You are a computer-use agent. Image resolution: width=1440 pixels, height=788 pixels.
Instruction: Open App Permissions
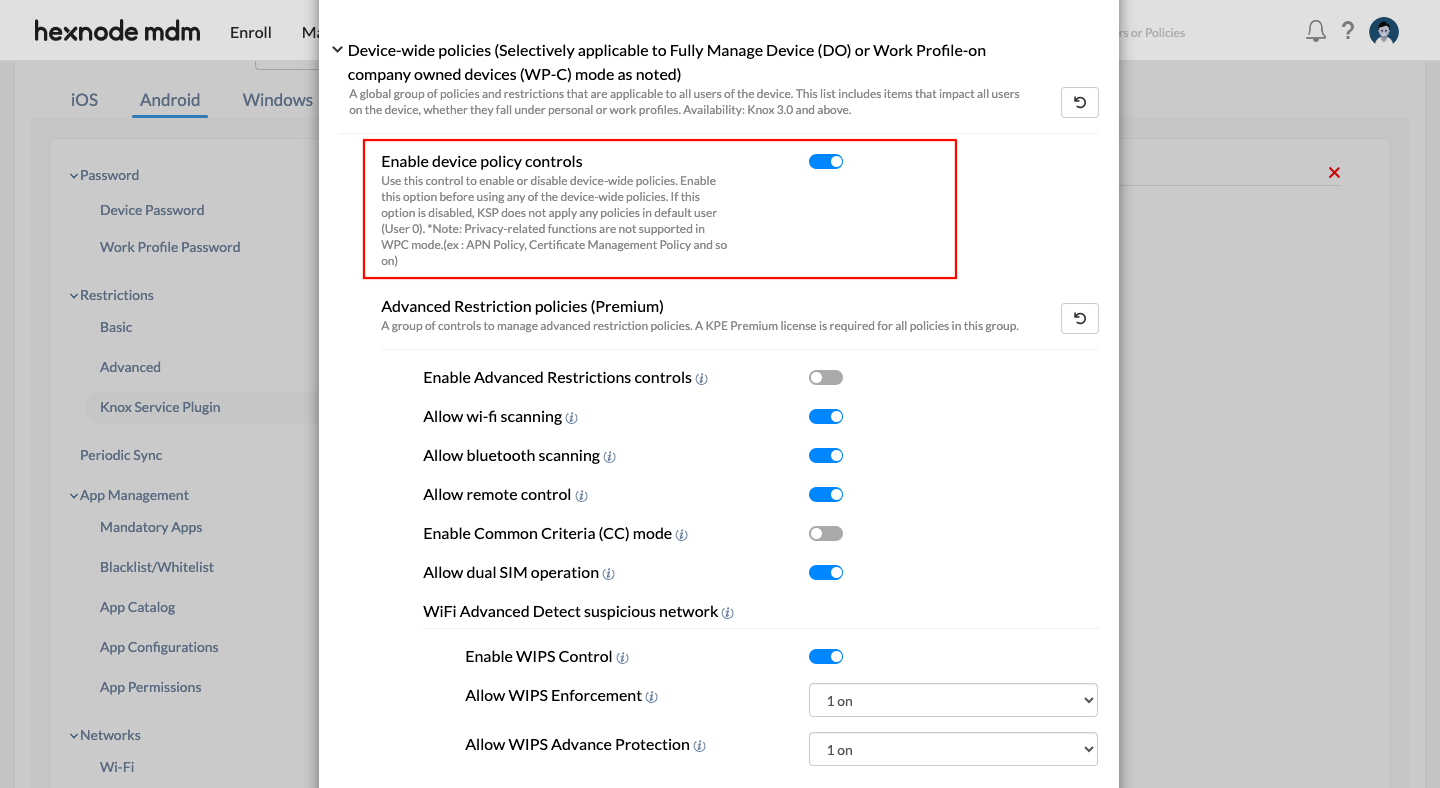(150, 687)
